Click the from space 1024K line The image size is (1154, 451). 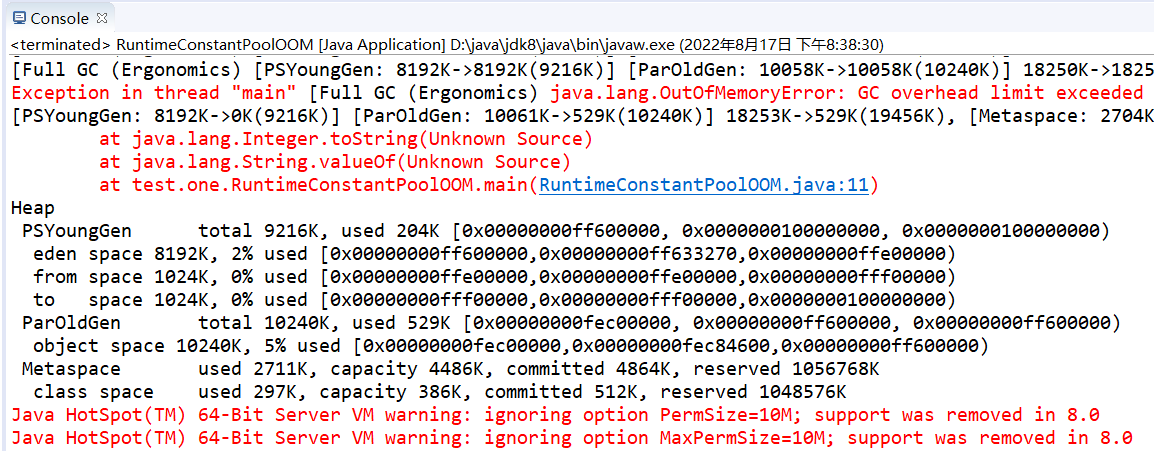[x=494, y=277]
